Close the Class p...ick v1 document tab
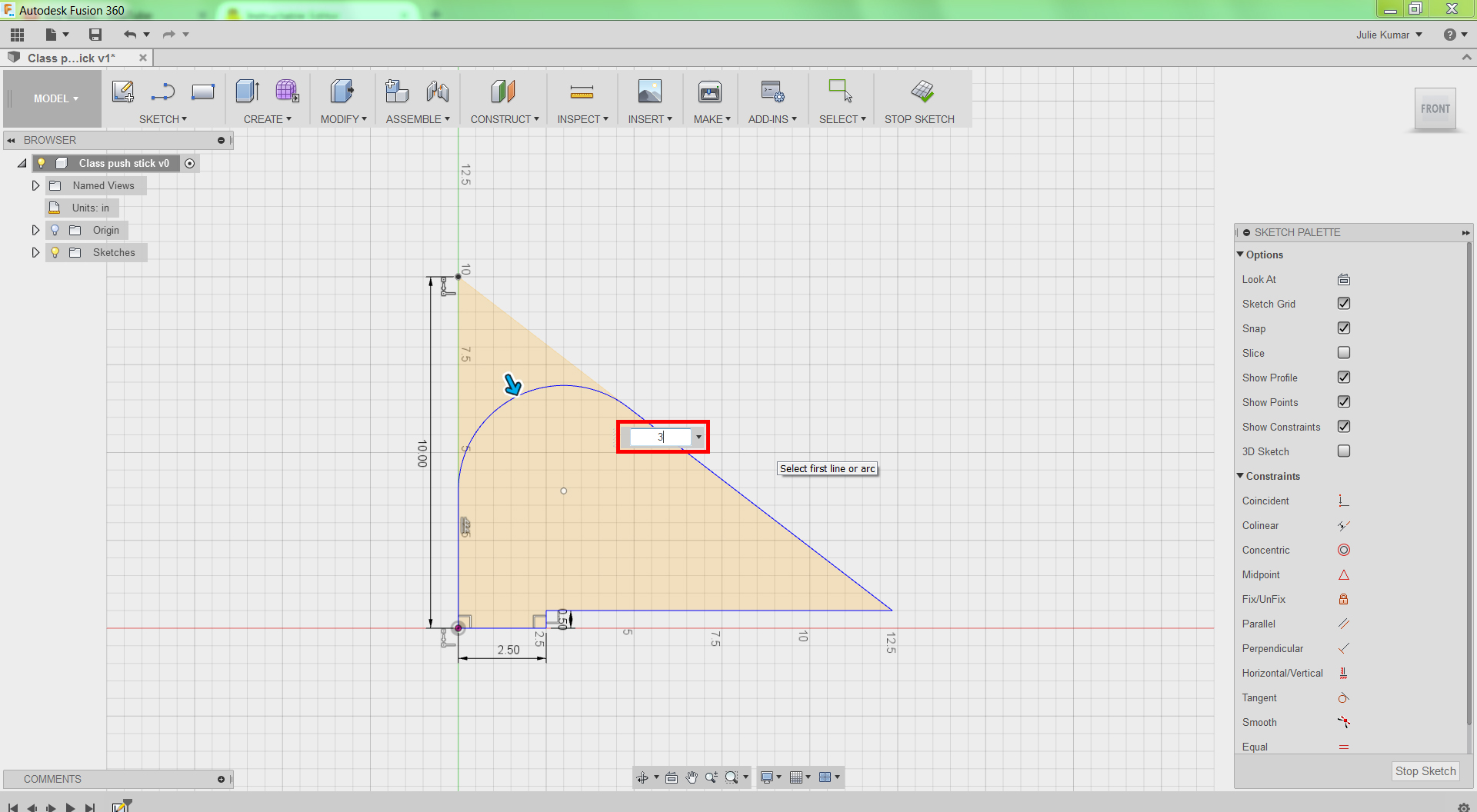Viewport: 1477px width, 812px height. pos(143,58)
